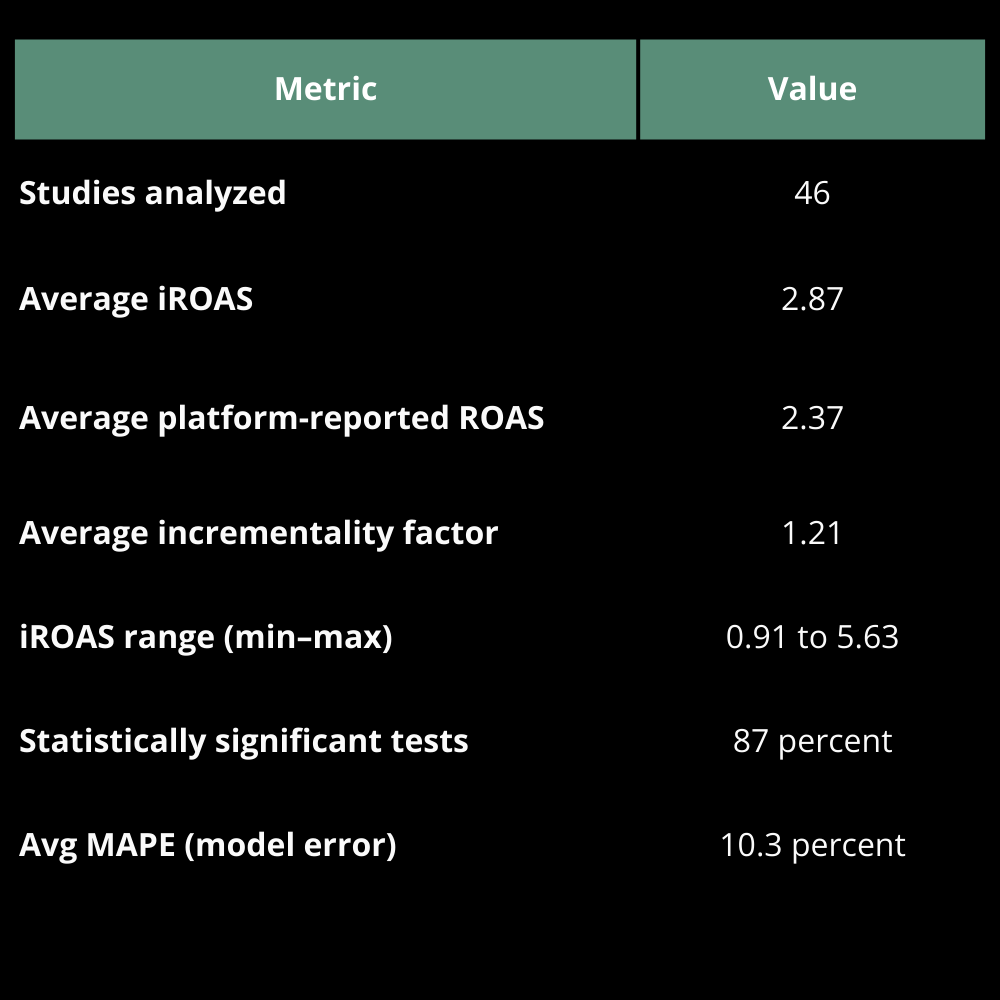1000x1000 pixels.
Task: Click the 2.37 value cell
Action: (812, 418)
